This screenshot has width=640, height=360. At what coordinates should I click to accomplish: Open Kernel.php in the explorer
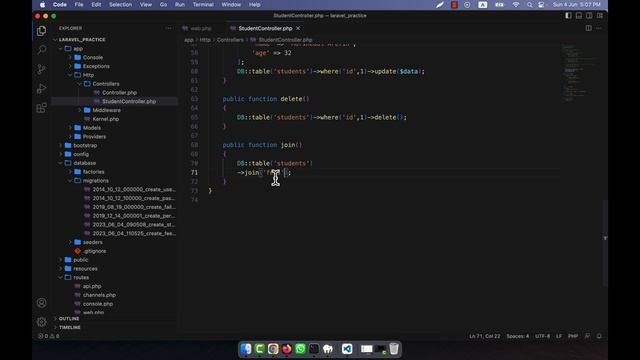[106, 119]
